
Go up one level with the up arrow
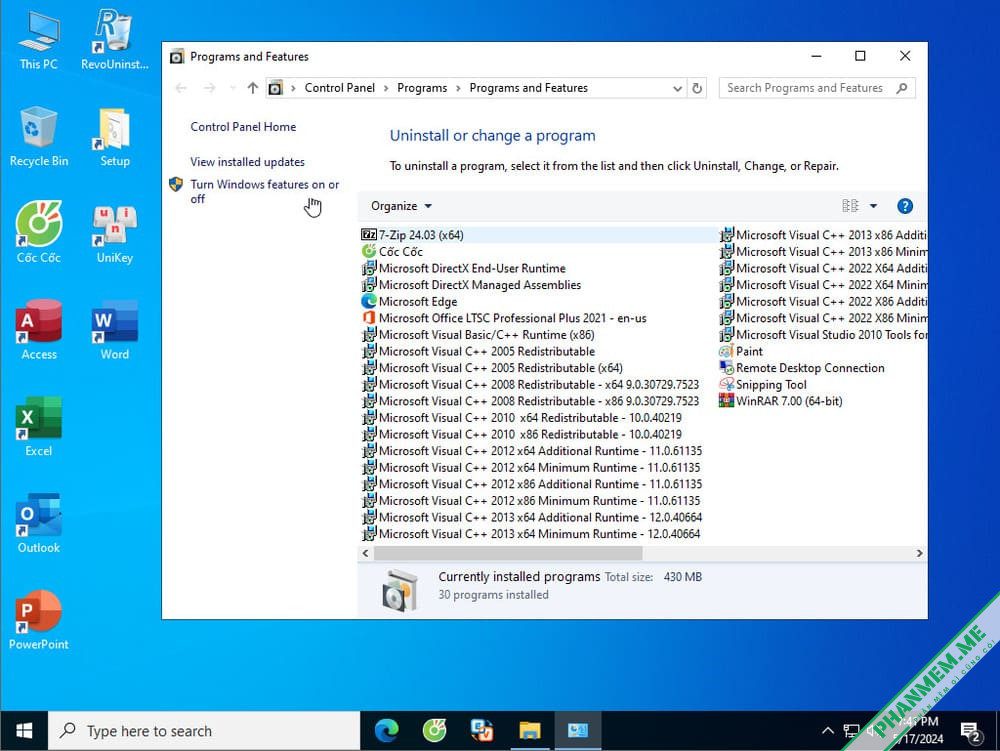coord(253,88)
